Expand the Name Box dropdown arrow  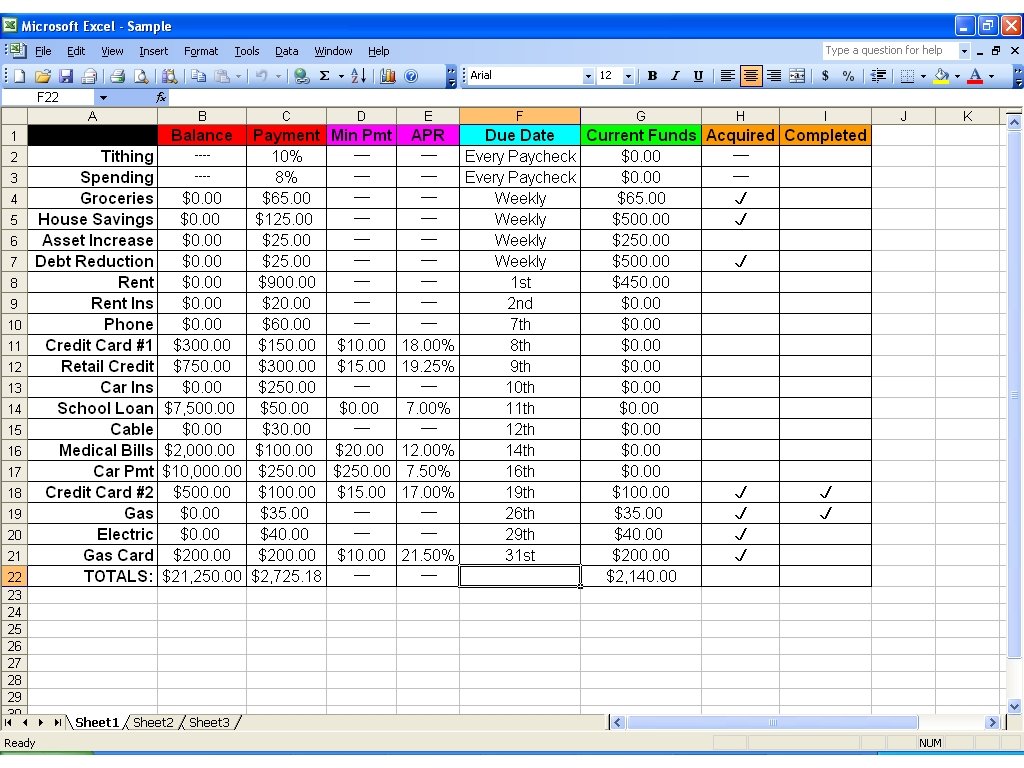(103, 97)
